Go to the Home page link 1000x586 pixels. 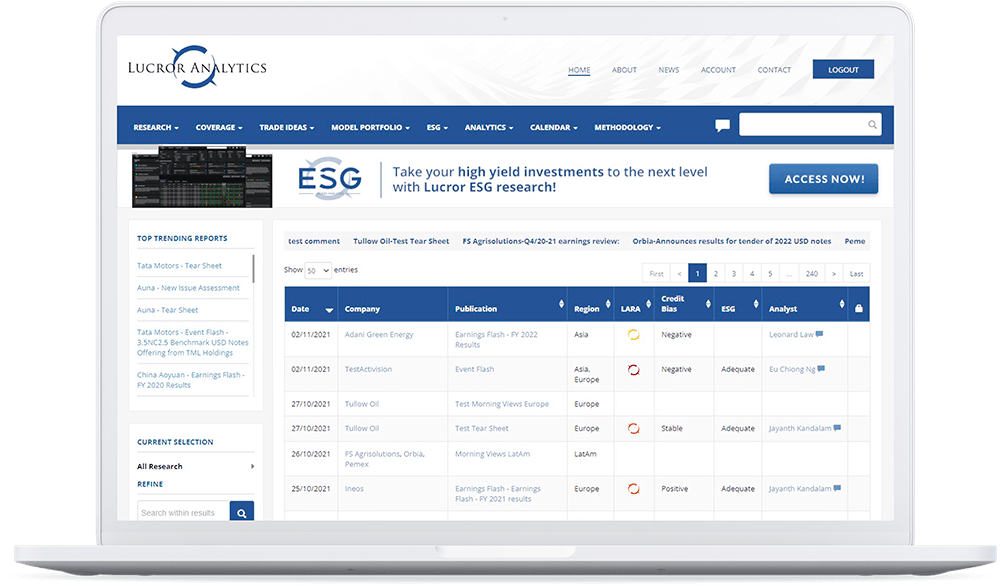pyautogui.click(x=579, y=70)
